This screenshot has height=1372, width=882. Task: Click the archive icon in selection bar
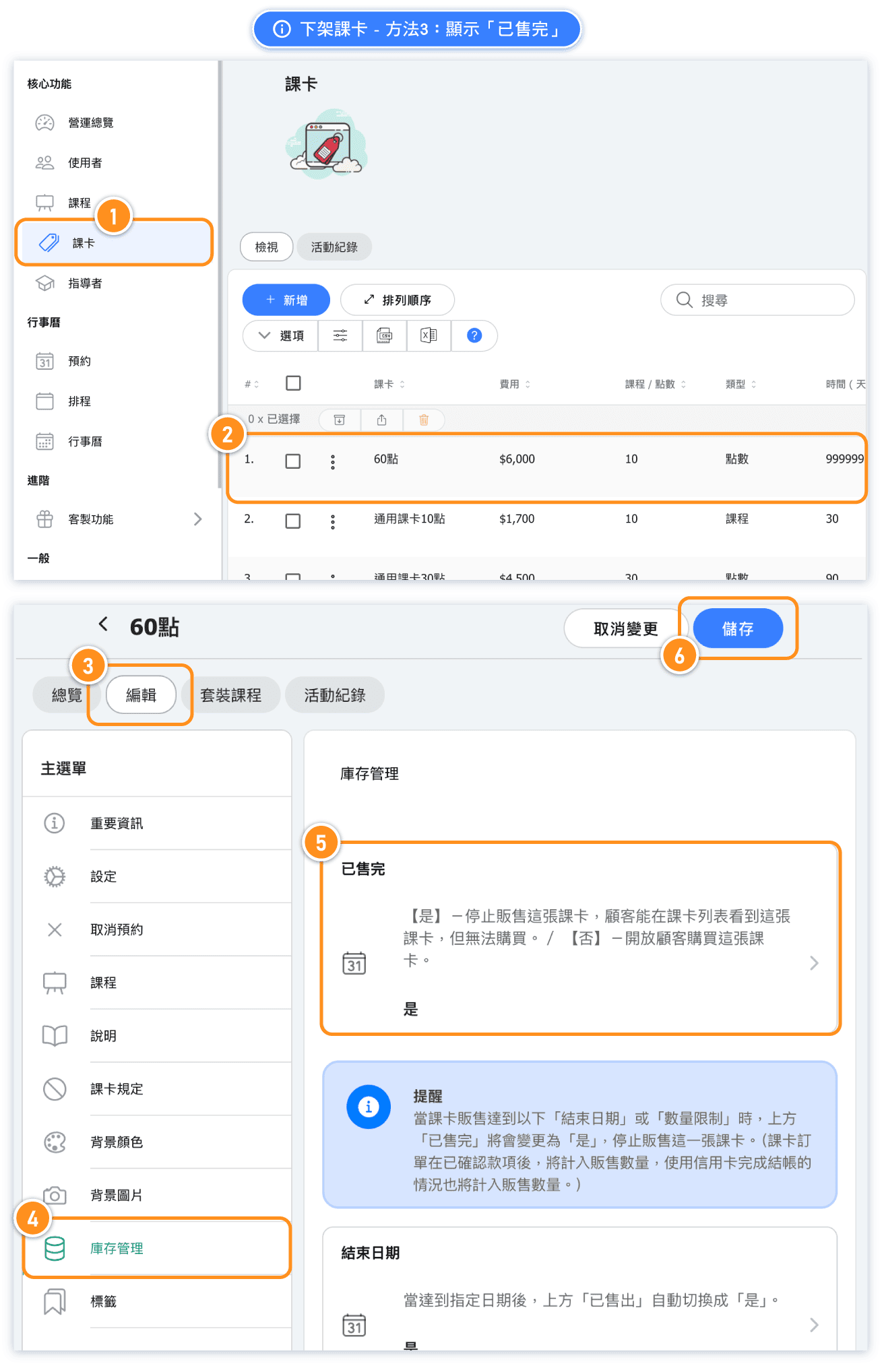tap(340, 420)
